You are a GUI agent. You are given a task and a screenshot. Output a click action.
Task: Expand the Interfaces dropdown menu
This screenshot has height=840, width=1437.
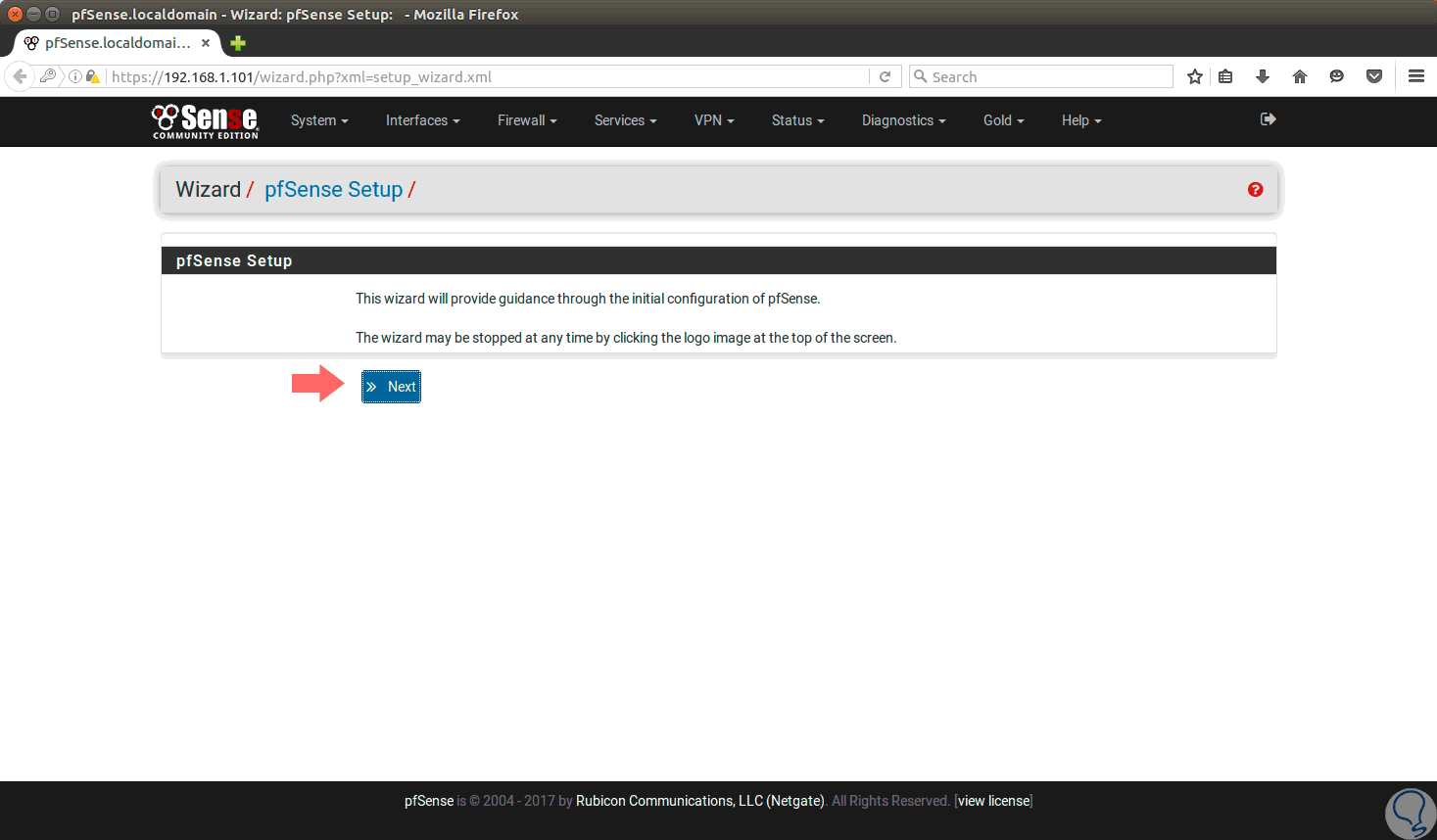(x=422, y=120)
